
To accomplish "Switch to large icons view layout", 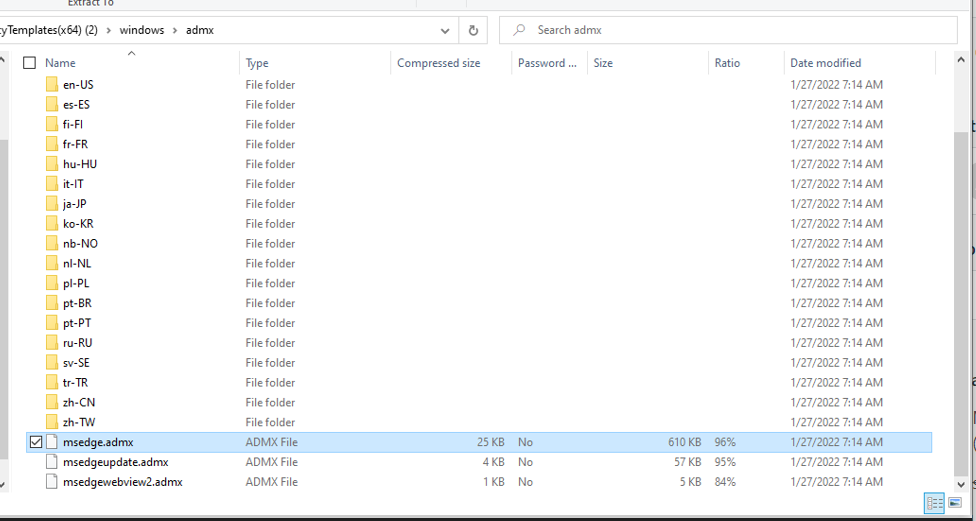I will [955, 503].
